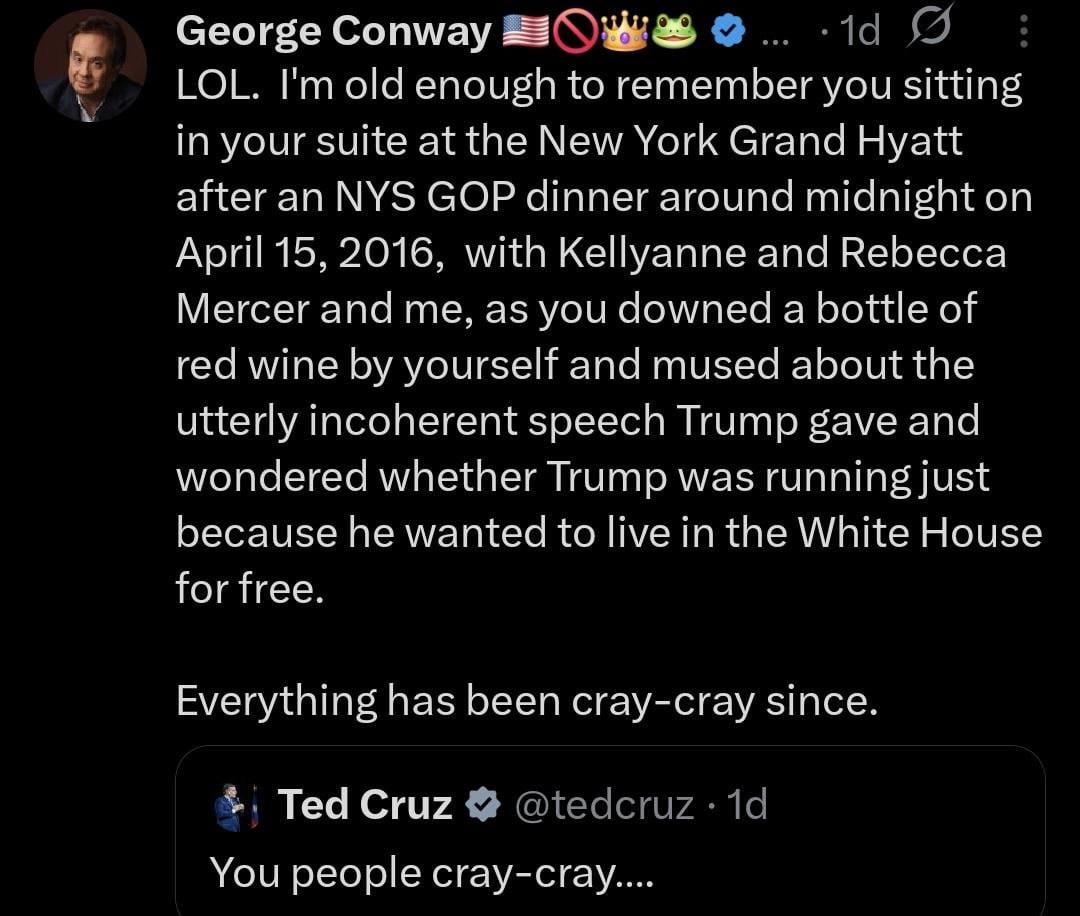Viewport: 1080px width, 916px height.
Task: Click the crown emoji beside the name
Action: click(623, 34)
